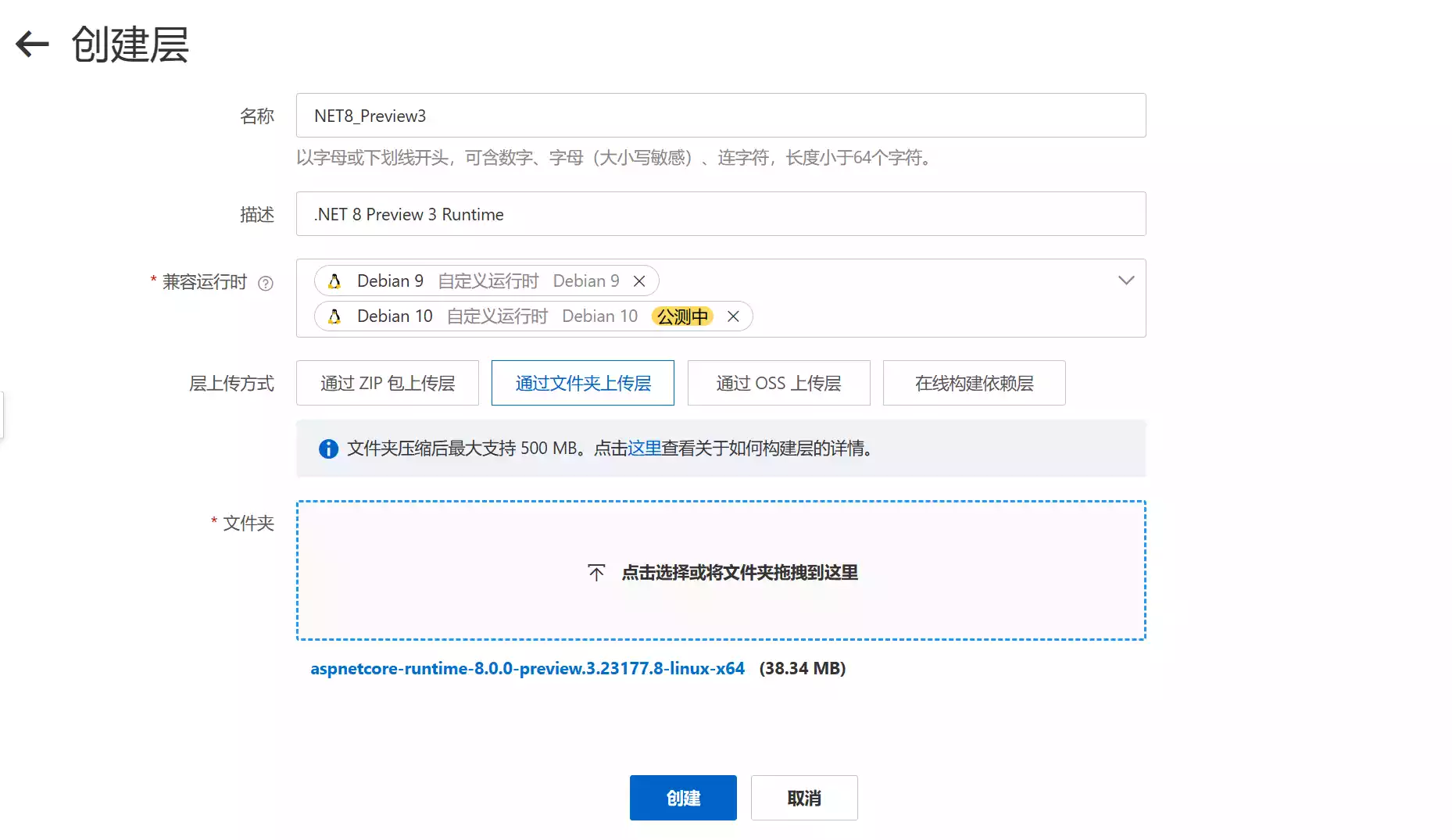Click the Debian 9 penguin icon
The height and width of the screenshot is (840, 1452).
[x=334, y=281]
